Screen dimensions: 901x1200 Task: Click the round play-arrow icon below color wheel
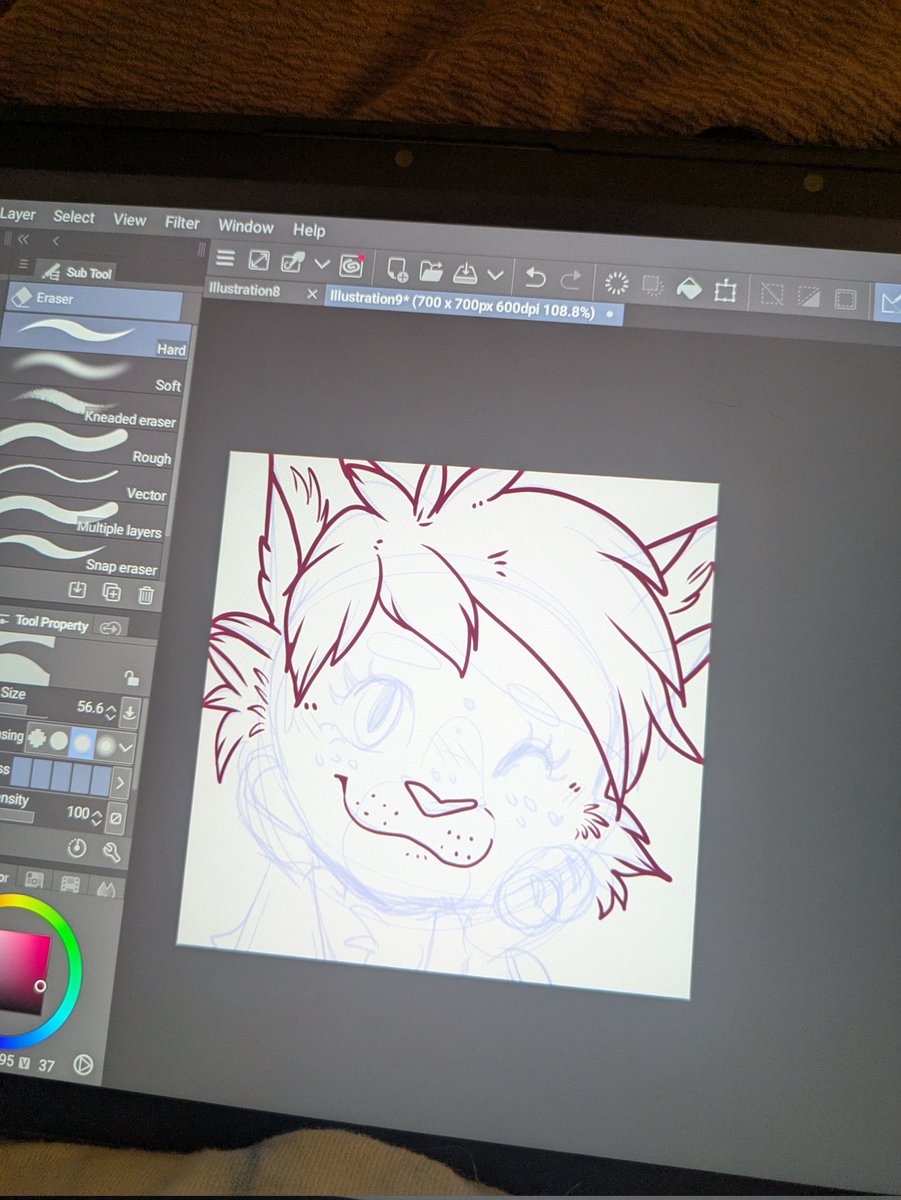83,1065
